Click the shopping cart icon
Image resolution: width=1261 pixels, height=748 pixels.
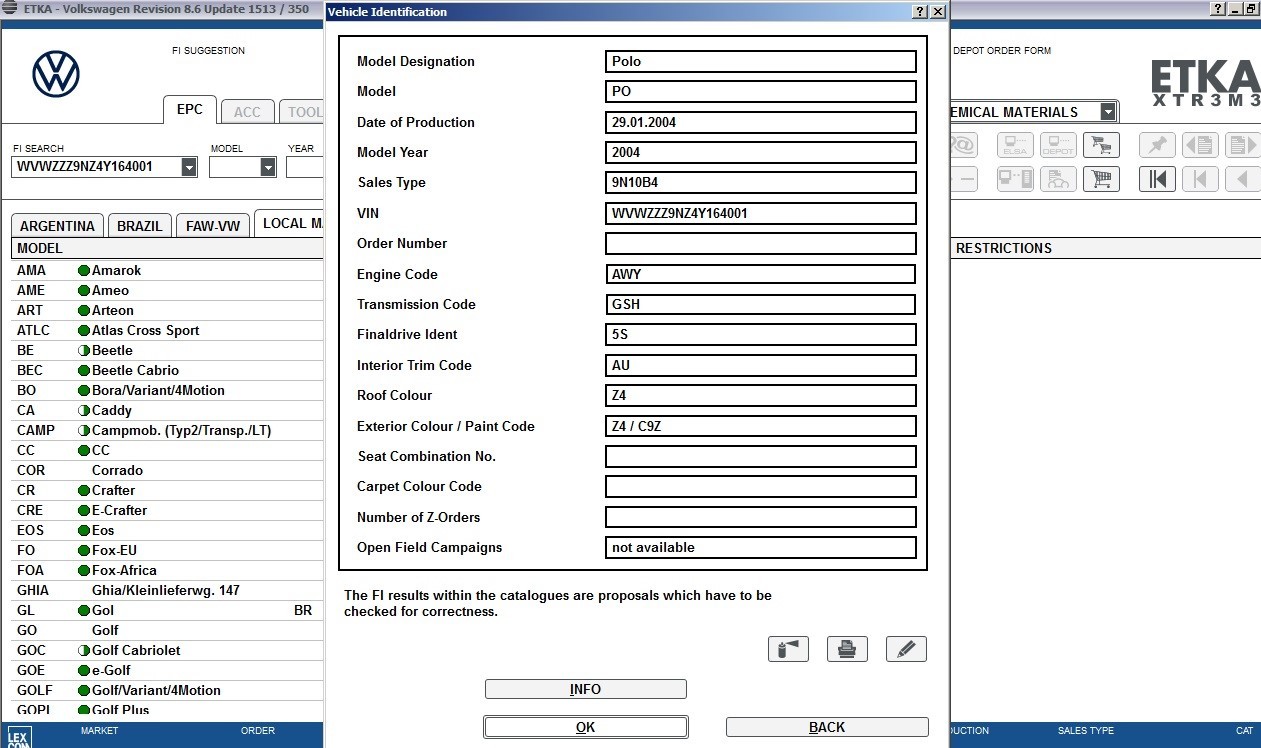[x=1101, y=178]
